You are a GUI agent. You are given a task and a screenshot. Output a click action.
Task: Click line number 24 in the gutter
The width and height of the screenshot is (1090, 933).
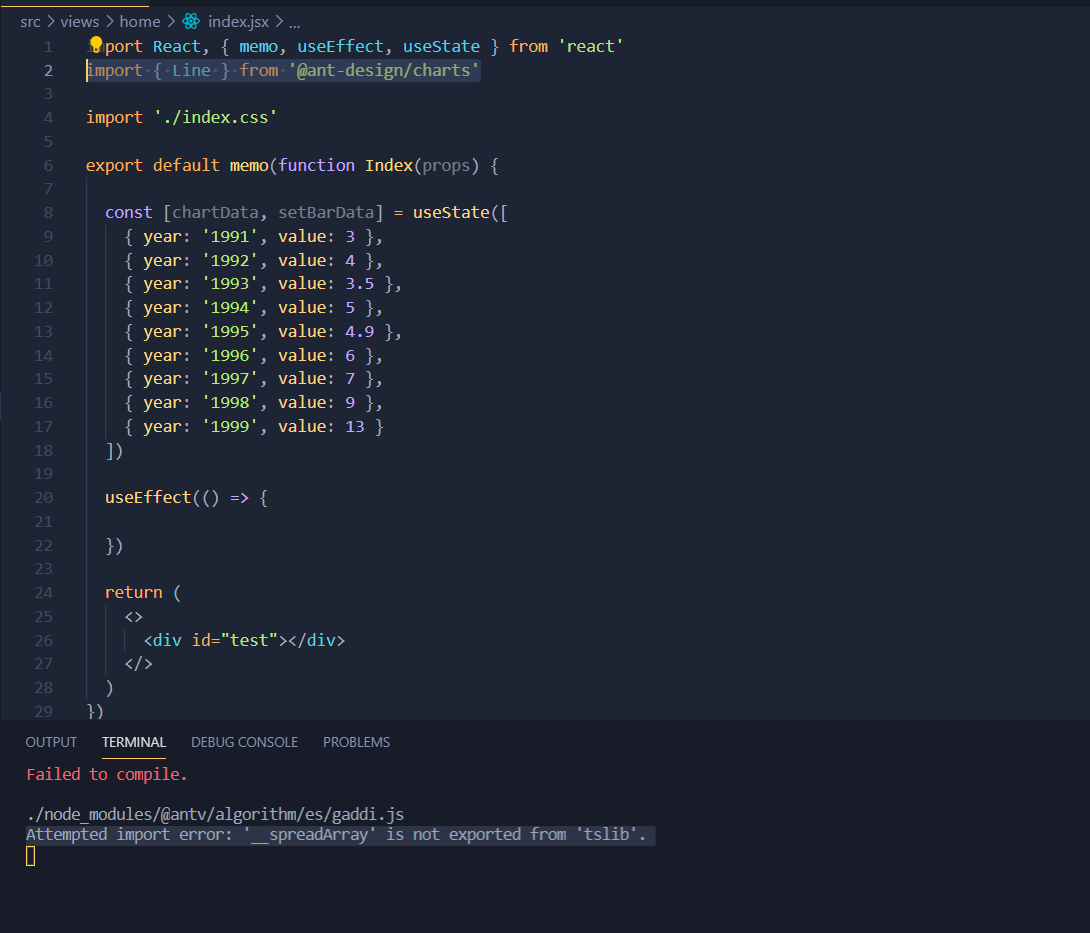click(43, 592)
